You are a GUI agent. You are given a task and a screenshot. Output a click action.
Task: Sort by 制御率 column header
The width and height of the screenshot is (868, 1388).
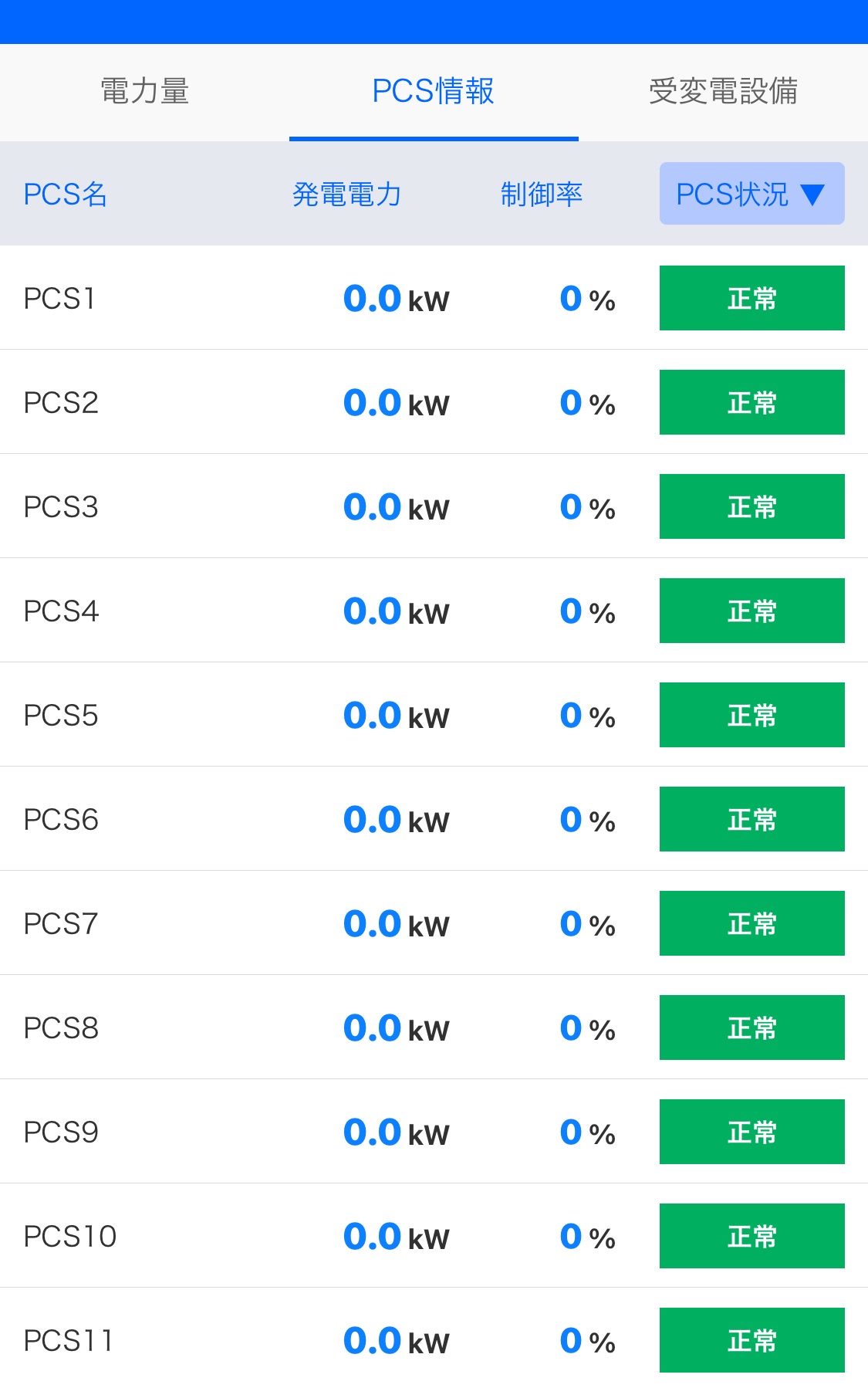tap(541, 195)
